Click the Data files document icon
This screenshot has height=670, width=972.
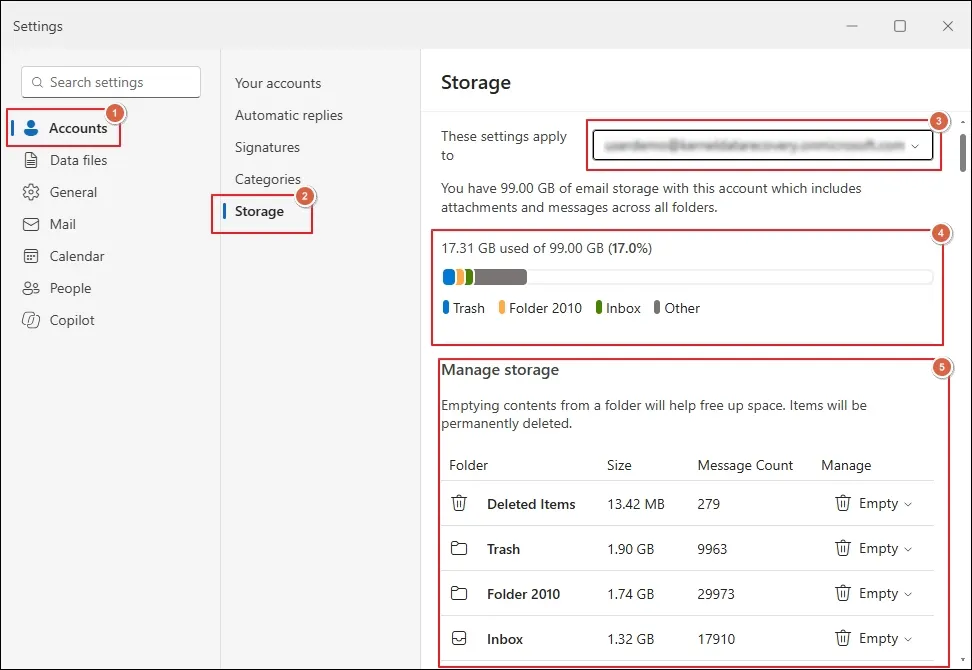[x=31, y=160]
